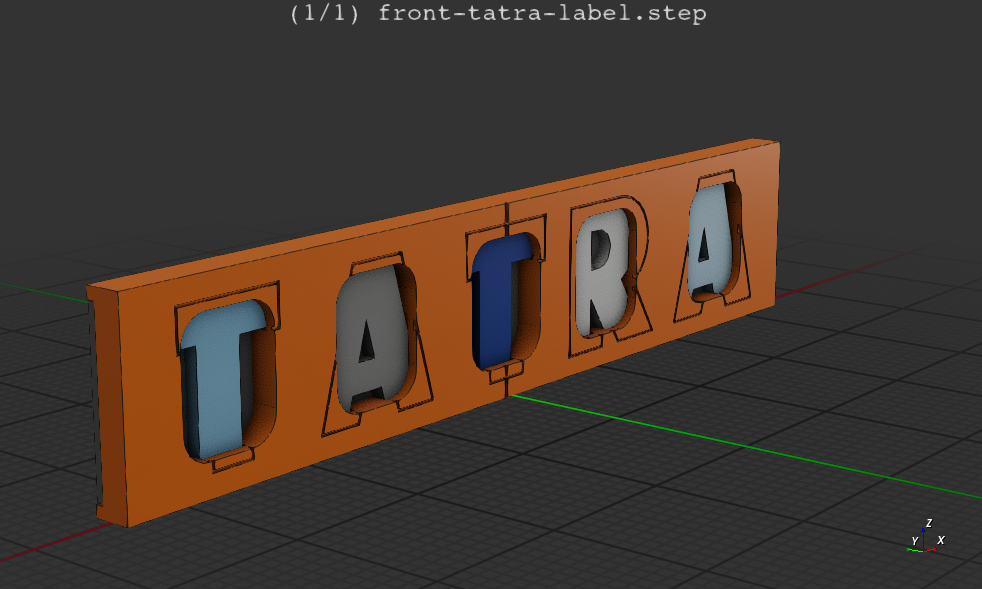Select the dark blue middle letter T

498,300
